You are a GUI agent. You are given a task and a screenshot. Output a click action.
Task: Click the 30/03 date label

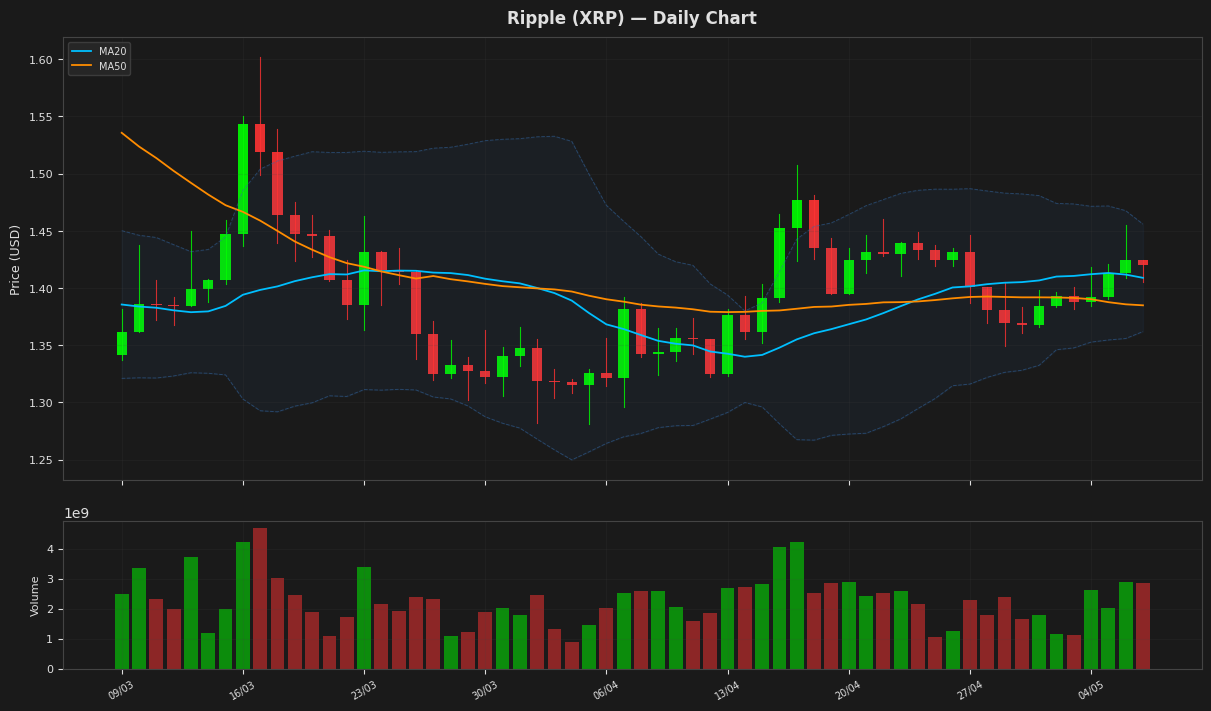484,690
